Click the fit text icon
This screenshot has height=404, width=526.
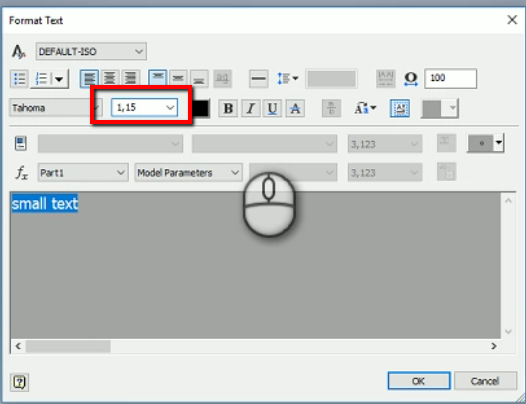point(386,79)
